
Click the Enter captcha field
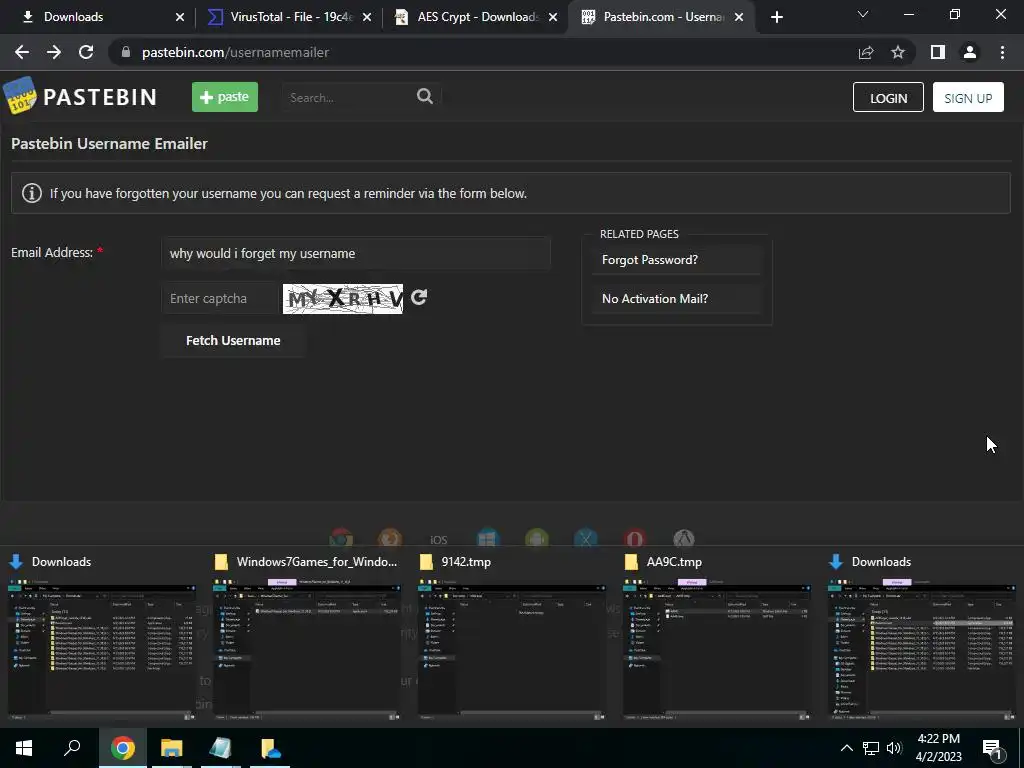tap(220, 298)
